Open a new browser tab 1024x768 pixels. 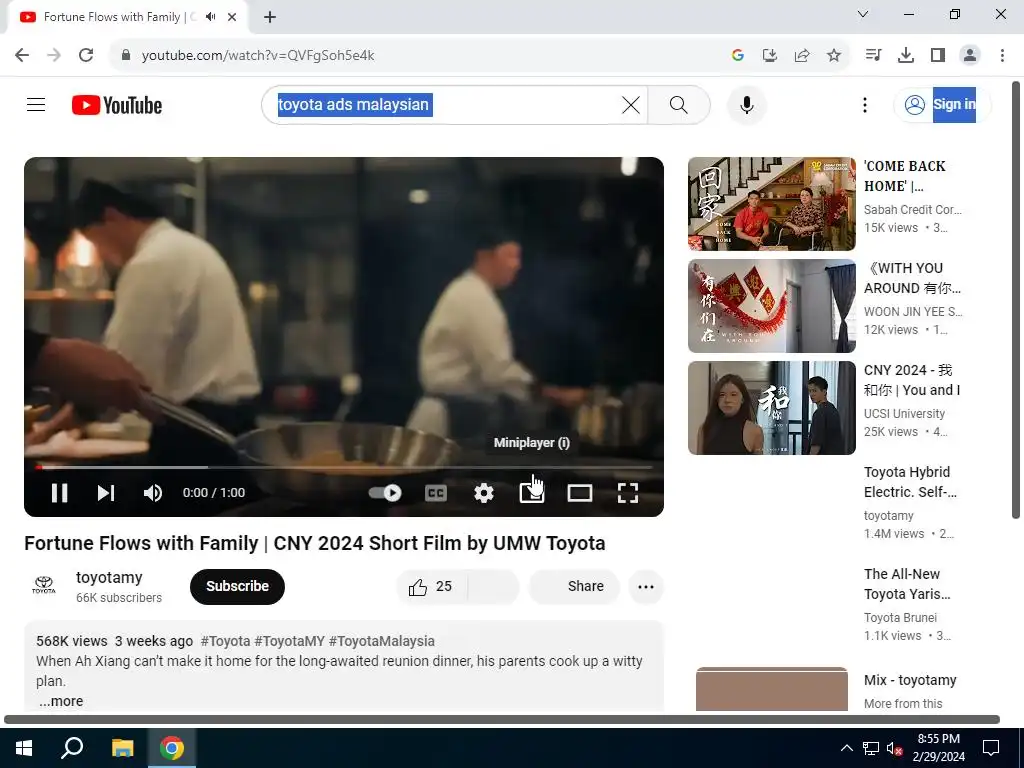point(270,17)
